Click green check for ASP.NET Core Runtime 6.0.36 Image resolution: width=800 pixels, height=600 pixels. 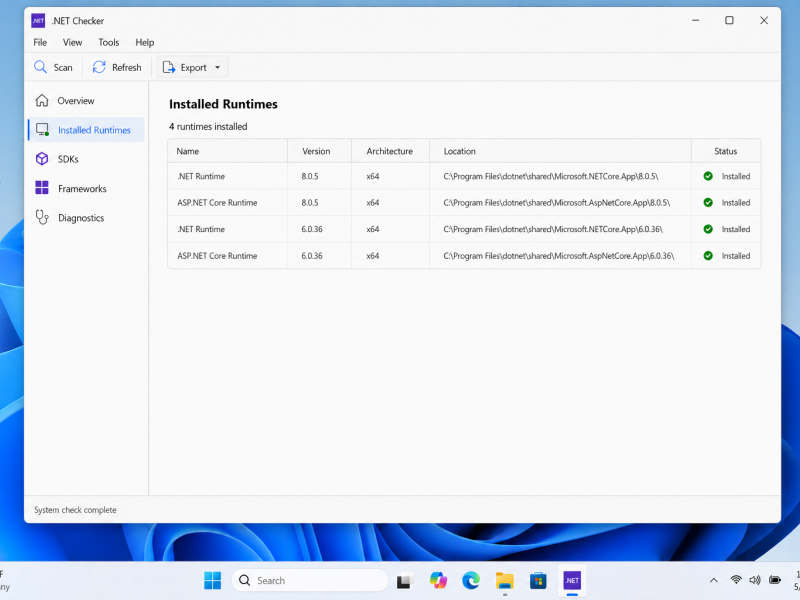[708, 256]
